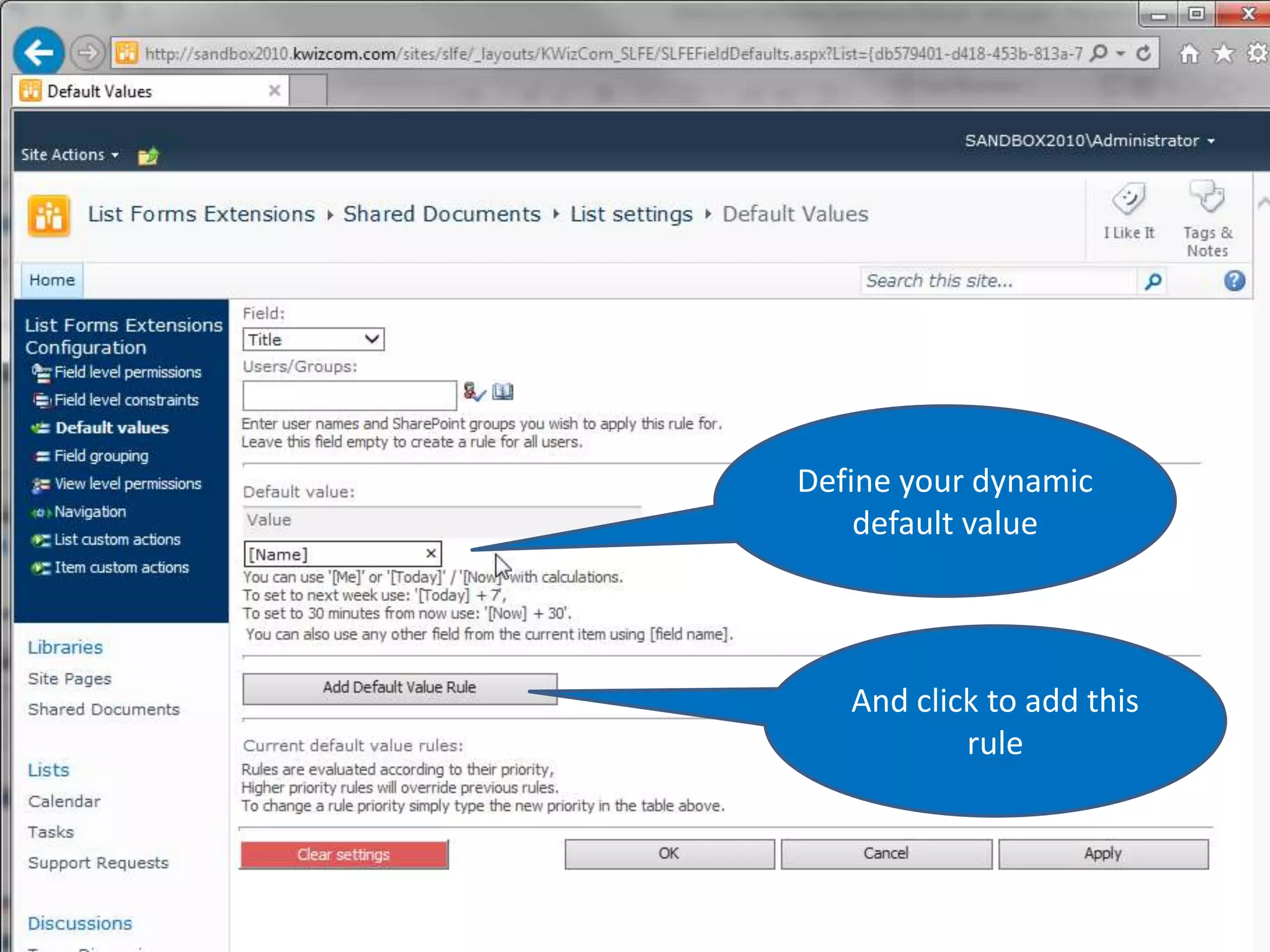Viewport: 1270px width, 952px height.
Task: Click the browser Back arrow button
Action: [x=39, y=53]
